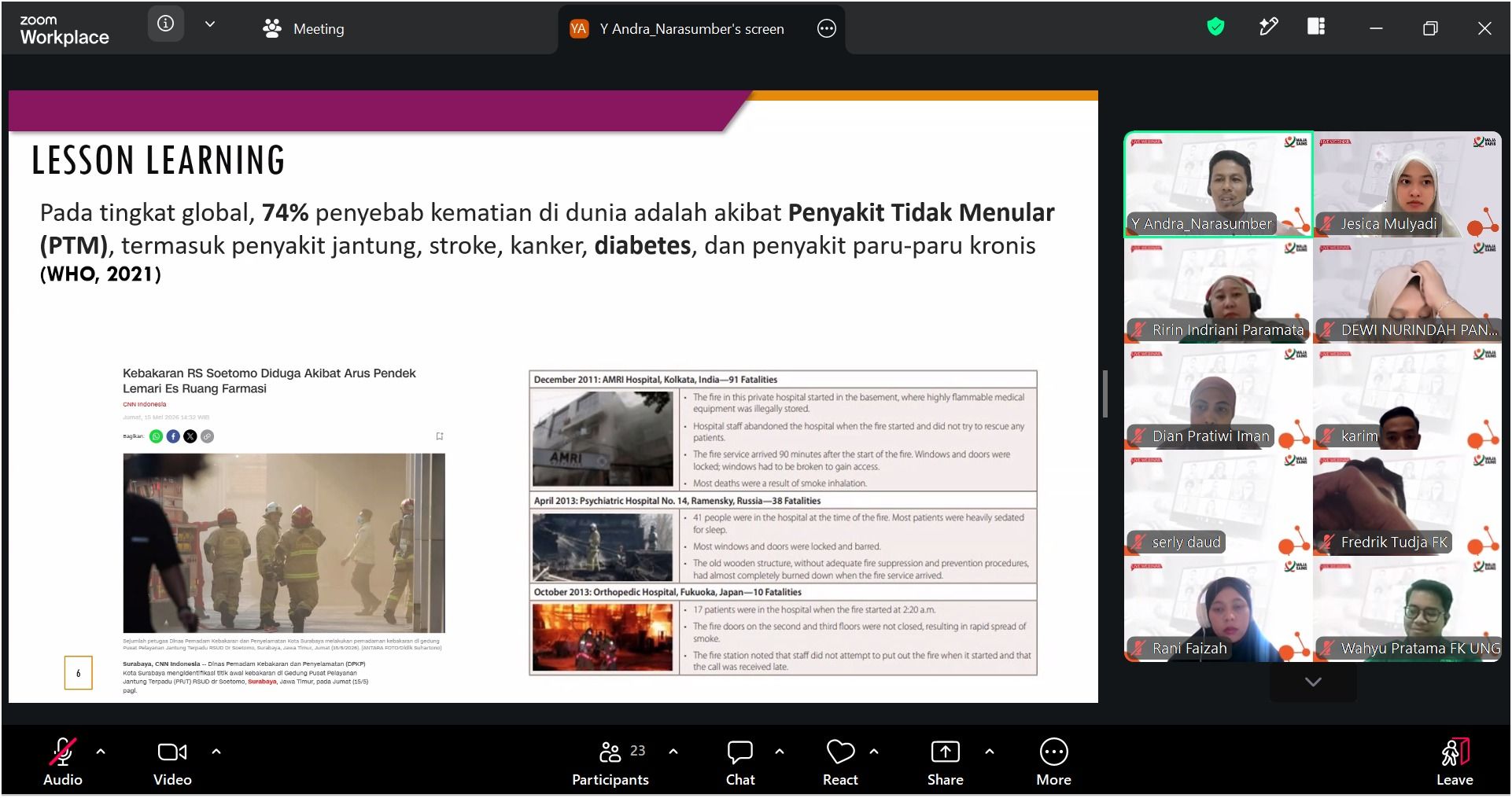Change the view layout icon
The height and width of the screenshot is (798, 1512).
(1316, 27)
